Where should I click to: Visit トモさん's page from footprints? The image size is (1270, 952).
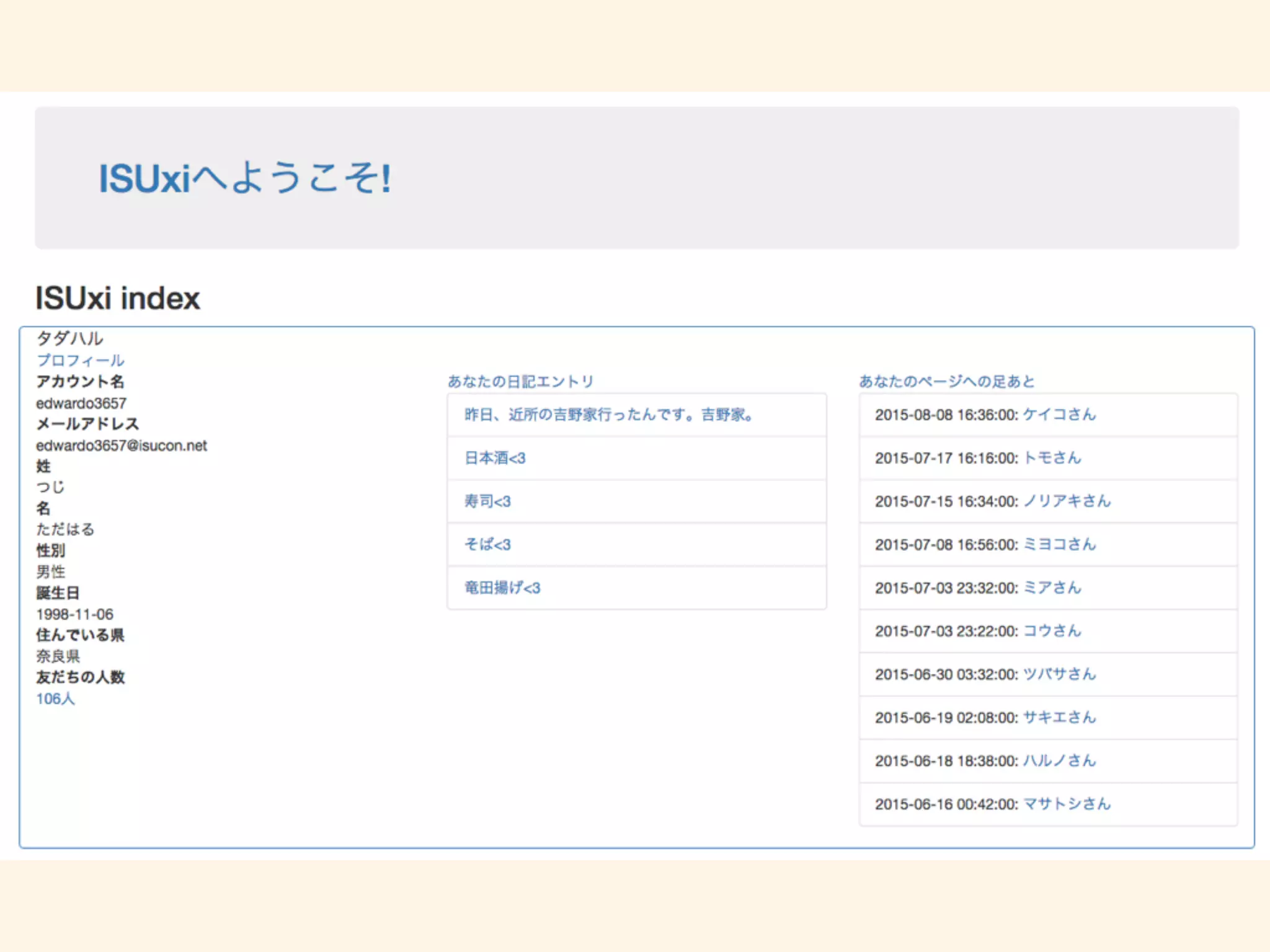pyautogui.click(x=1052, y=458)
